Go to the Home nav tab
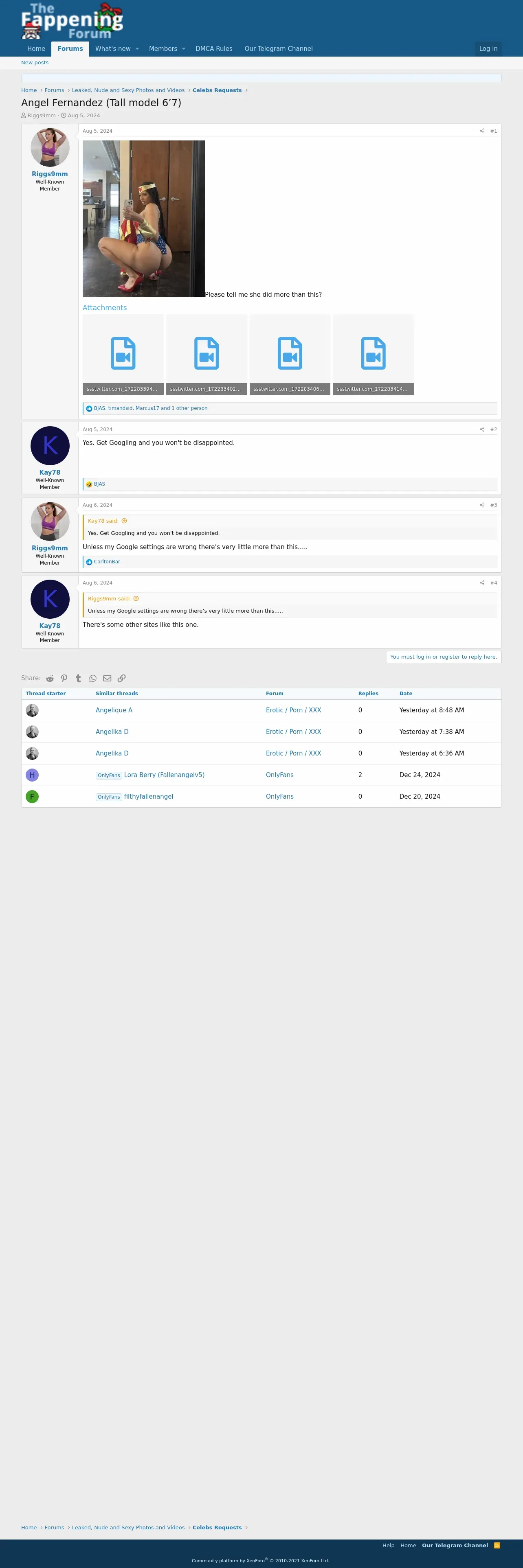The image size is (523, 1568). [36, 49]
